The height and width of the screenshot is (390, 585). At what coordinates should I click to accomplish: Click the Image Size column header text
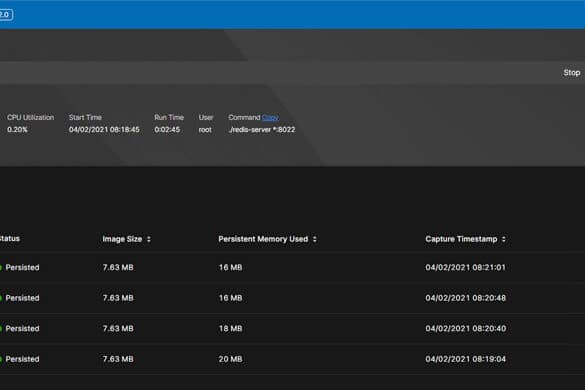coord(122,239)
